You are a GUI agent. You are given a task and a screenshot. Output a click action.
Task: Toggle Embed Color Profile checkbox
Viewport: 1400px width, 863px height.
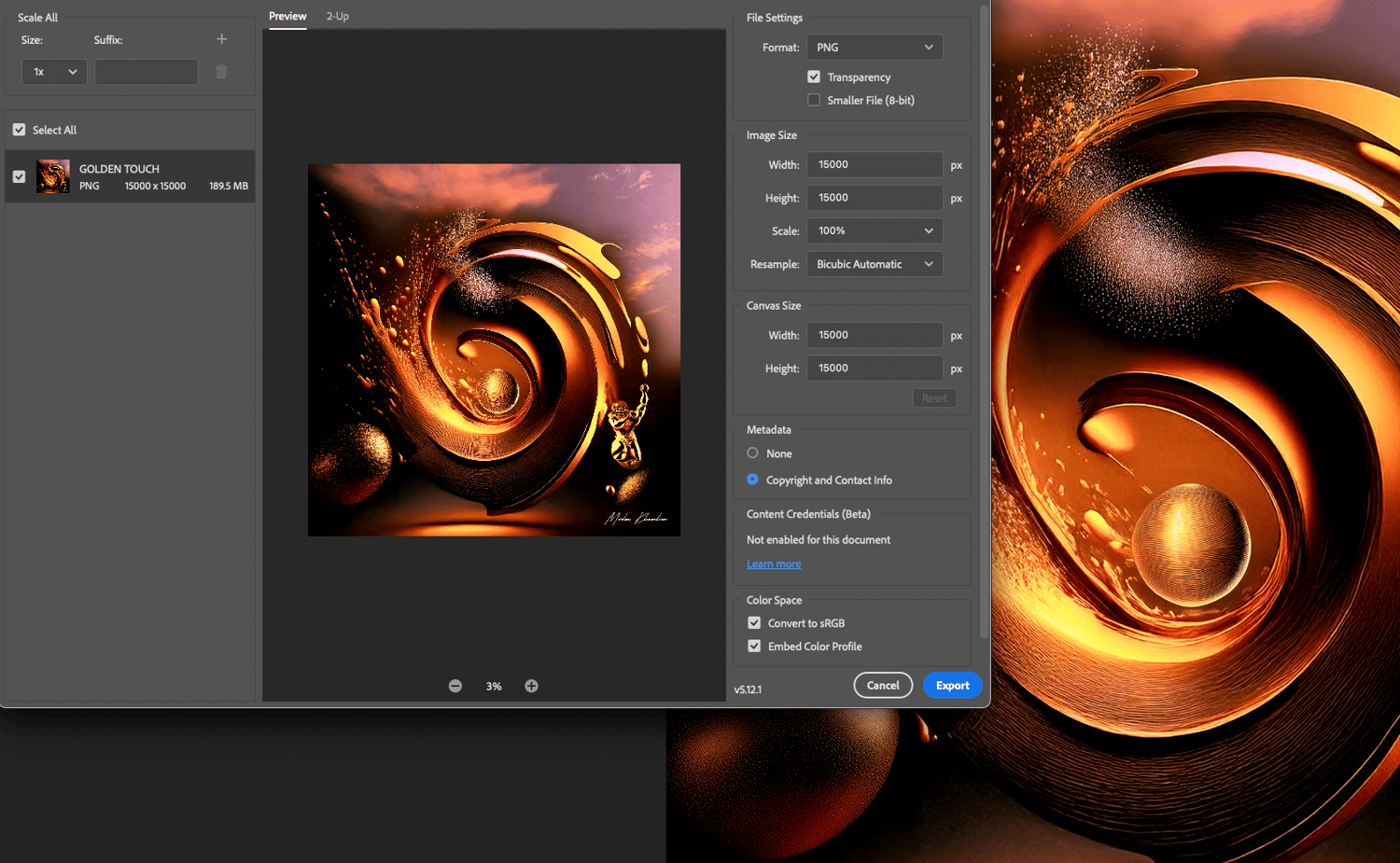[754, 646]
